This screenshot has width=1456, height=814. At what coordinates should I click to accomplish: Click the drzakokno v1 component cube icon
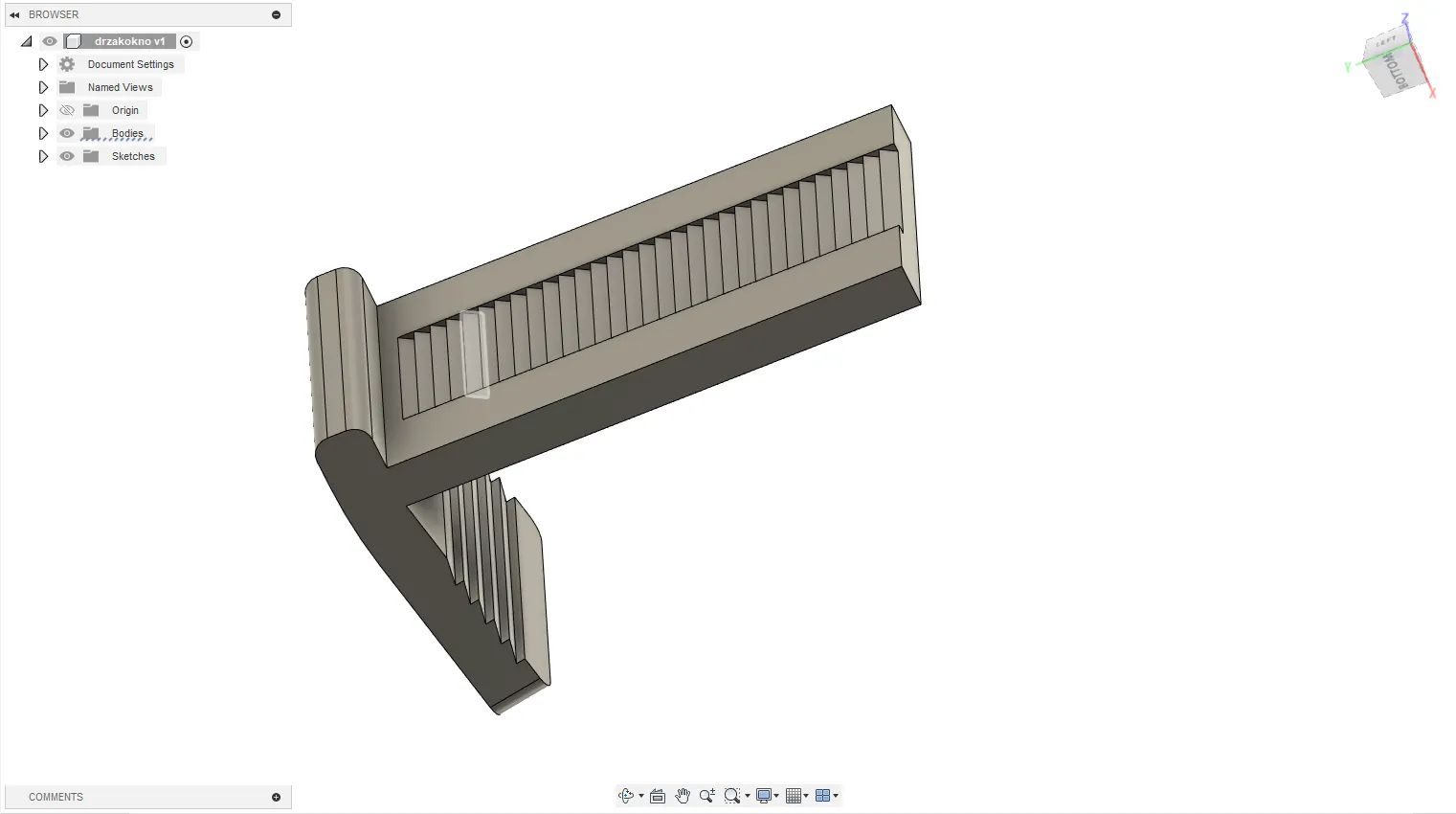click(73, 41)
